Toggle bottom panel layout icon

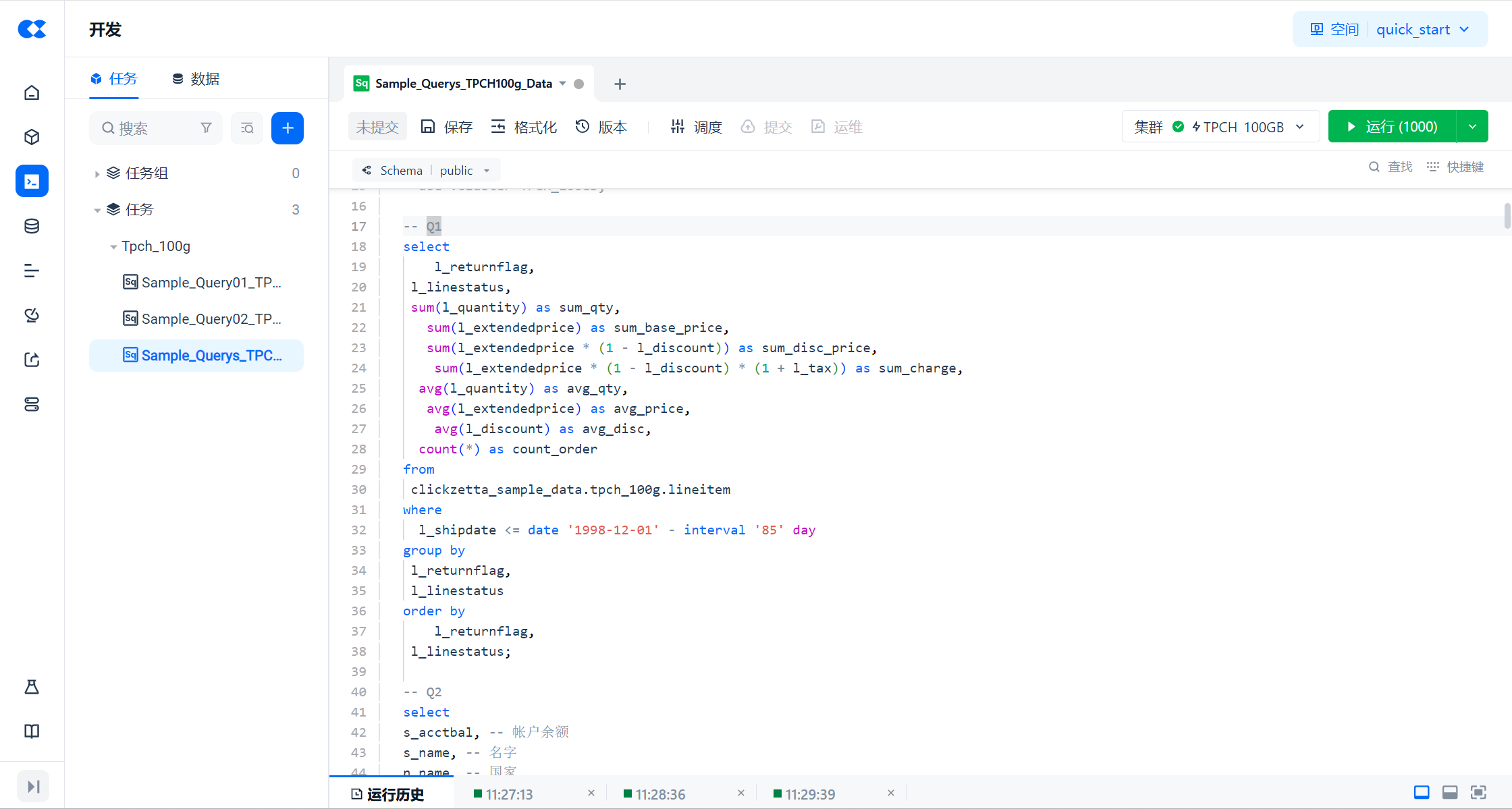pyautogui.click(x=1450, y=792)
